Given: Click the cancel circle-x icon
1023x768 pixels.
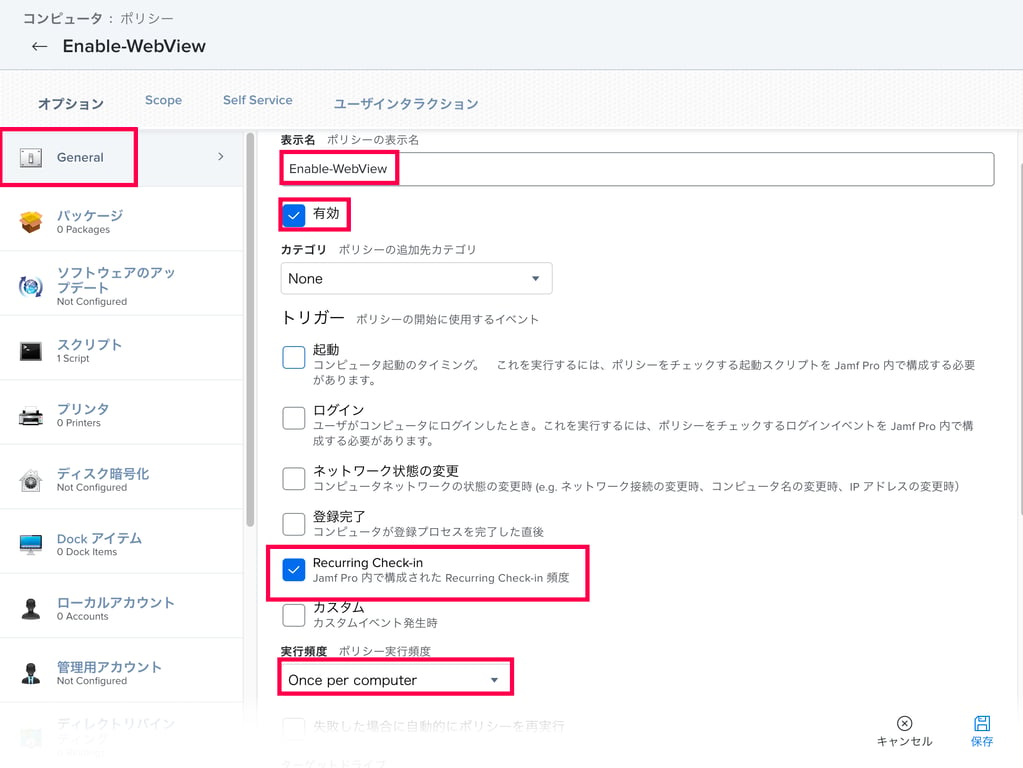Looking at the screenshot, I should (x=904, y=723).
